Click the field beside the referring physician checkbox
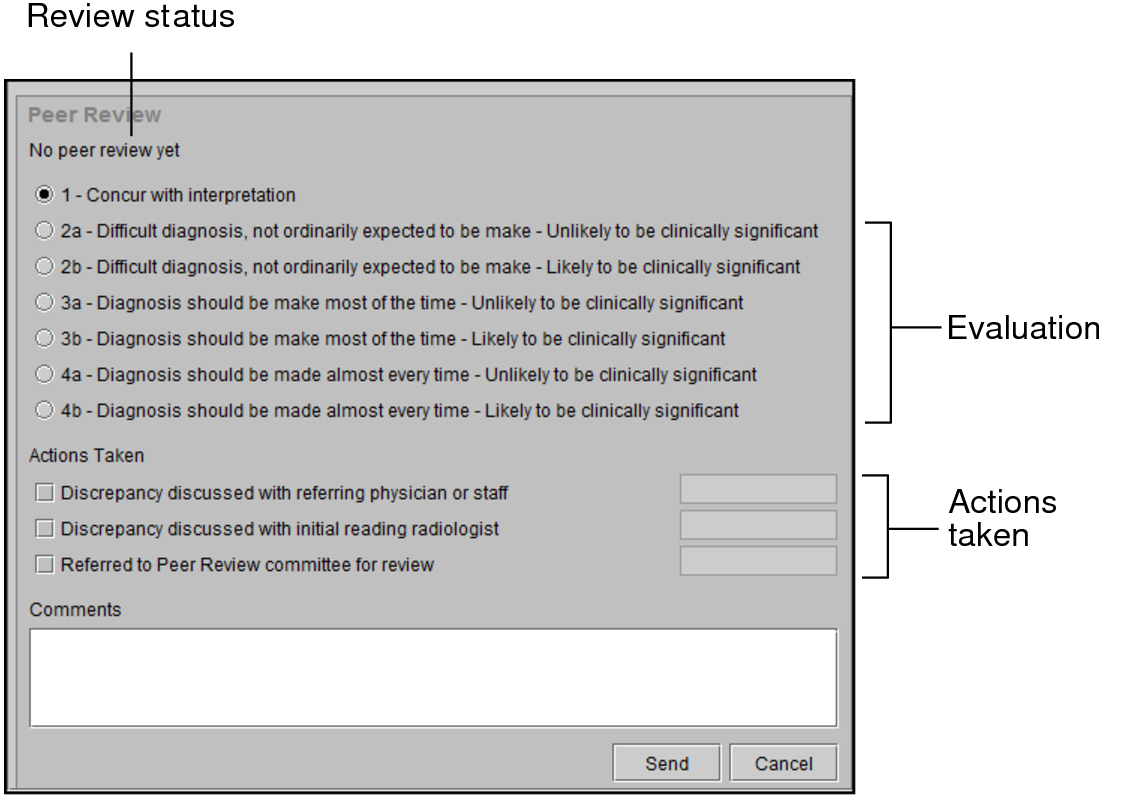 tap(757, 489)
